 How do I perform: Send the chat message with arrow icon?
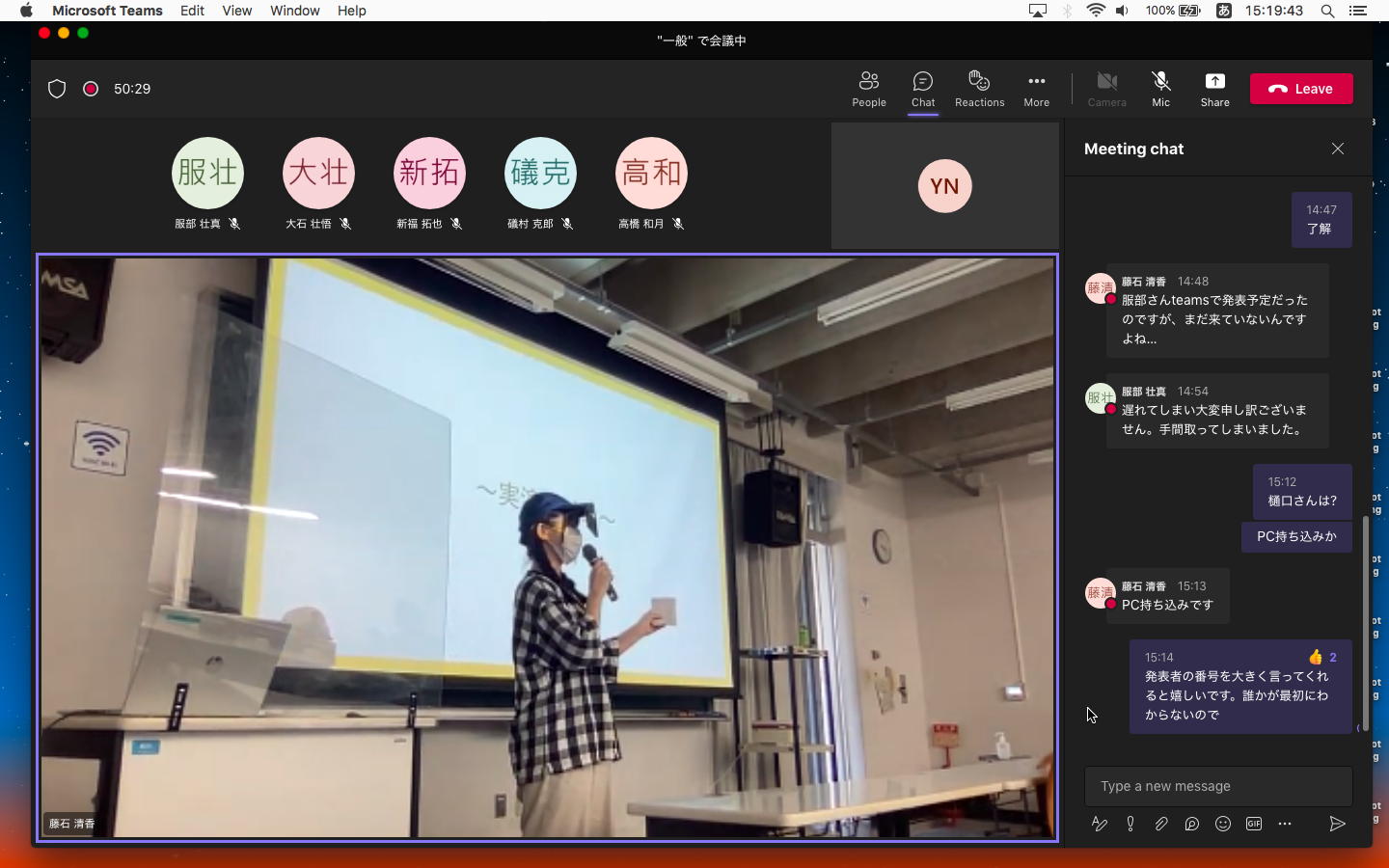point(1337,824)
